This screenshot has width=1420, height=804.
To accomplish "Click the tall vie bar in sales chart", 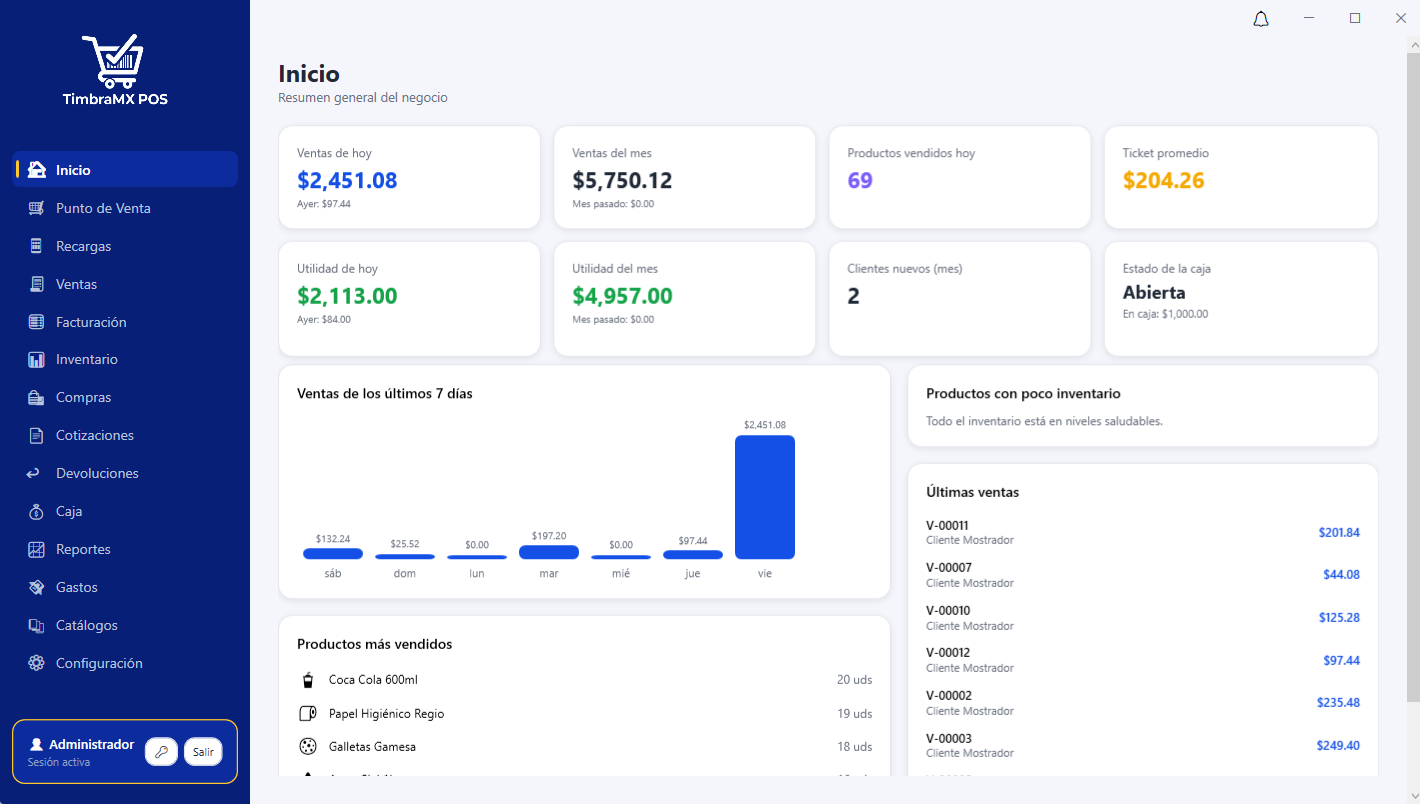I will 765,497.
